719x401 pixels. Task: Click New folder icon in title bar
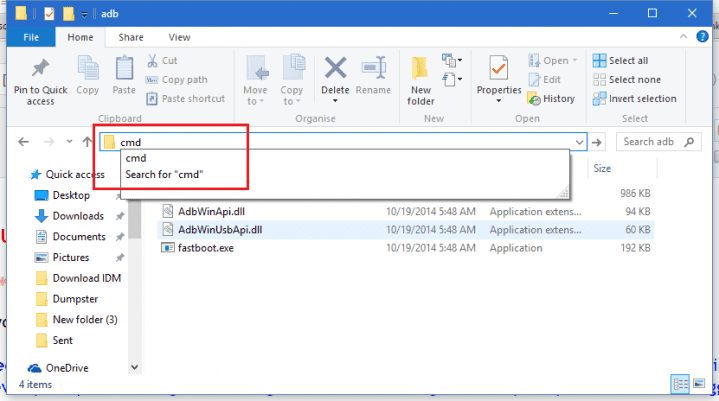point(68,14)
